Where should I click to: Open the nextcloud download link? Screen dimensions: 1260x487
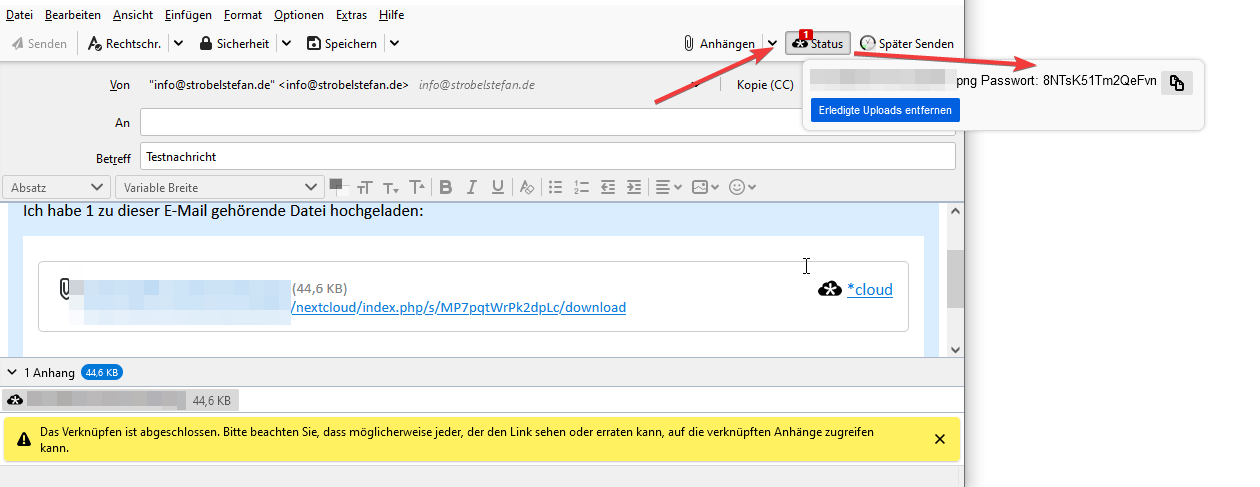[x=458, y=307]
